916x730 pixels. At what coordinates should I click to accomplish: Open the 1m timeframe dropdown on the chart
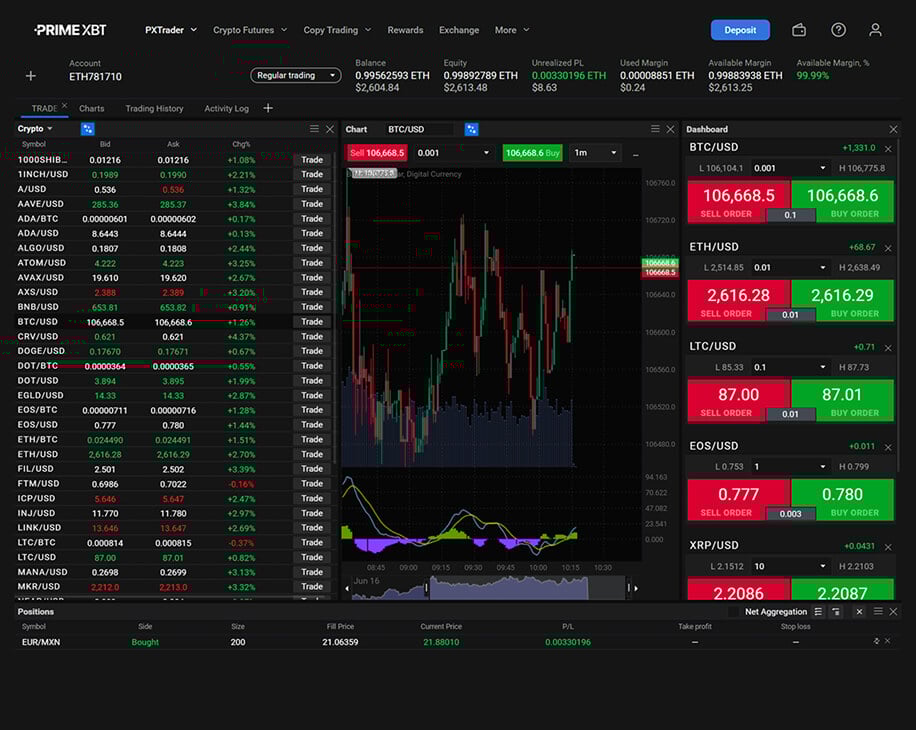(x=595, y=152)
